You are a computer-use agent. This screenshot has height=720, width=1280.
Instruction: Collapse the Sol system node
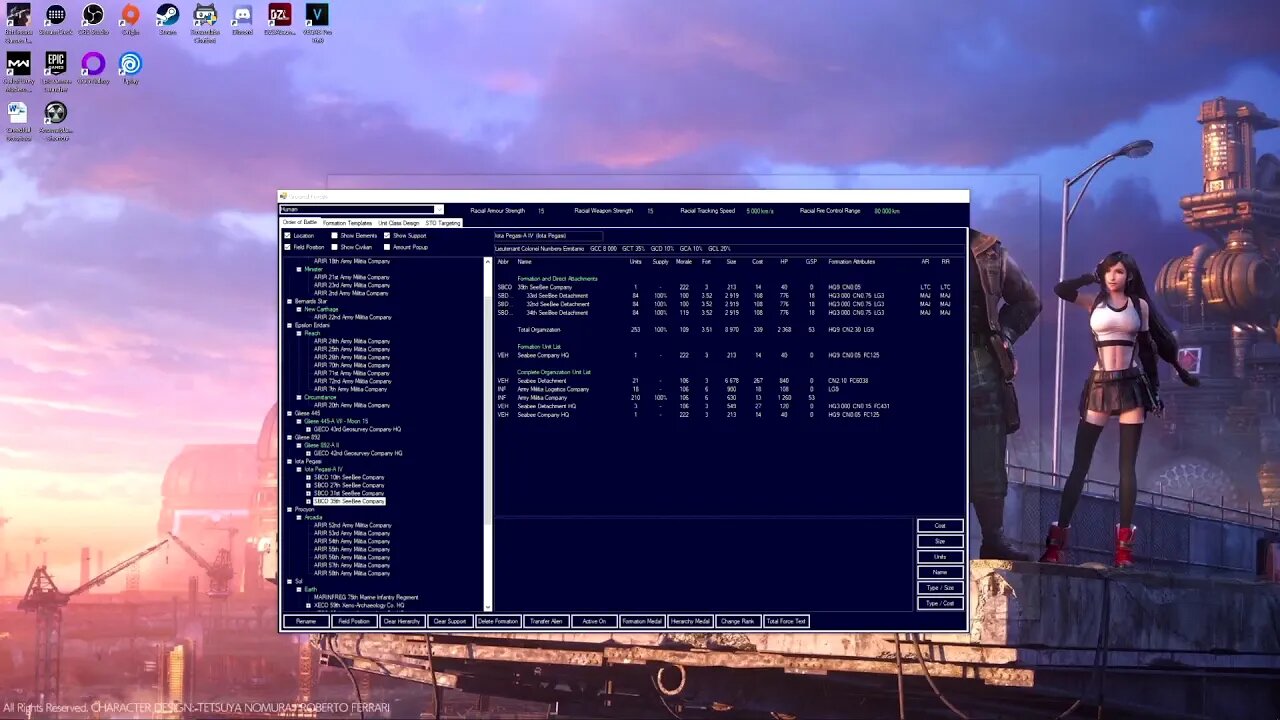point(290,581)
